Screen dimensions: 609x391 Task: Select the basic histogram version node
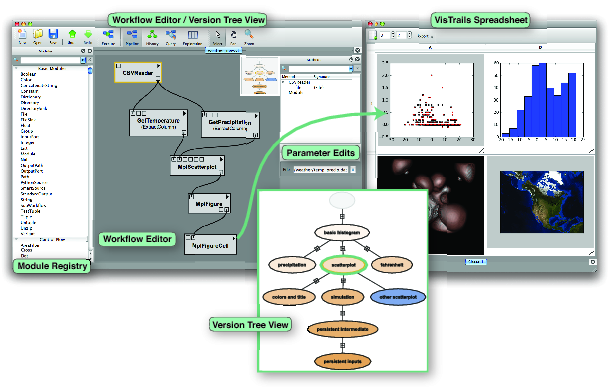coord(341,232)
